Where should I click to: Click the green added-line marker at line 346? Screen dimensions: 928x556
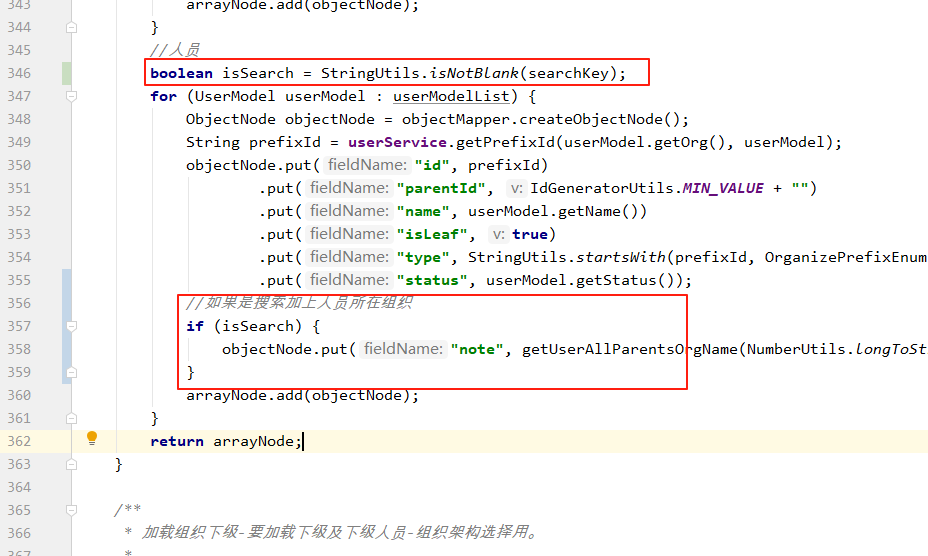click(66, 73)
